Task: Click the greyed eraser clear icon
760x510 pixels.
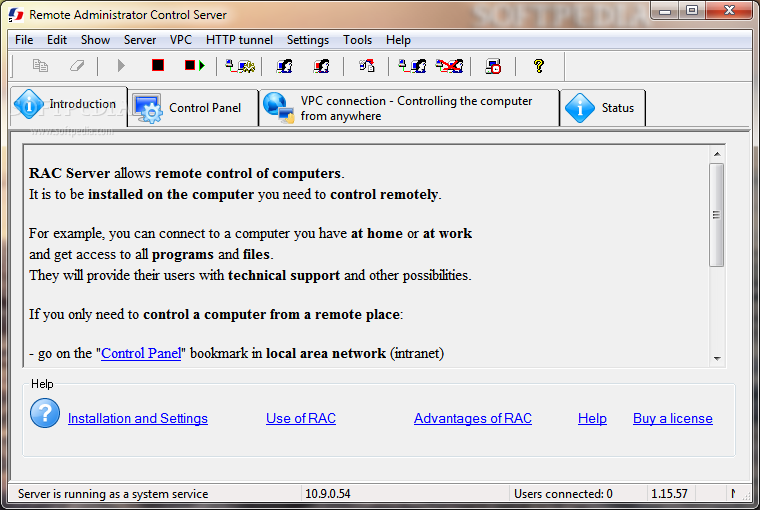Action: click(x=77, y=65)
